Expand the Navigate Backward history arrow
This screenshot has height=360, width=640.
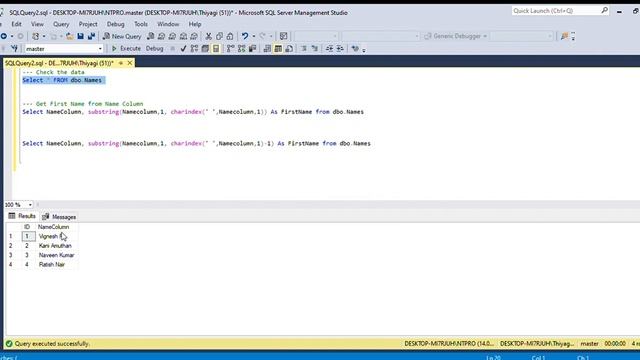tap(11, 36)
